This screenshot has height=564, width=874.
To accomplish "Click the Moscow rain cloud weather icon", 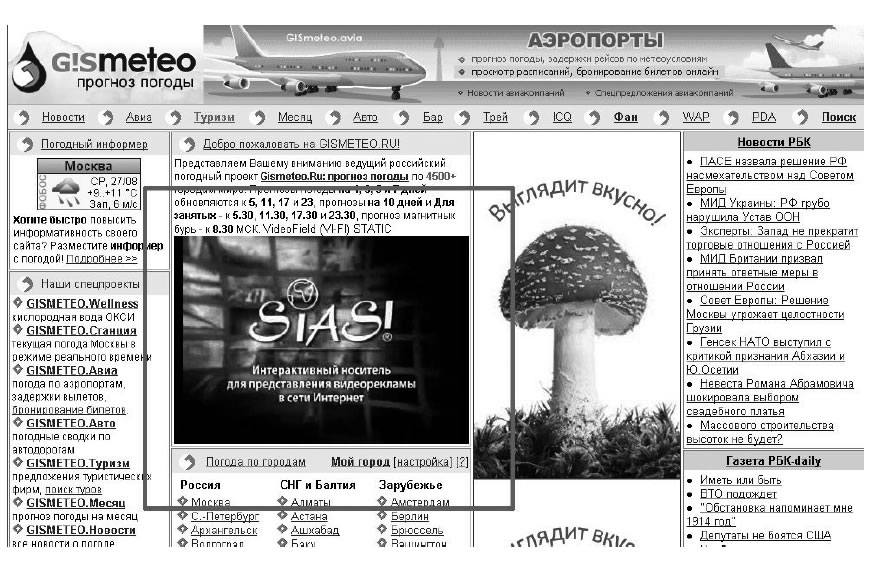I will click(66, 192).
